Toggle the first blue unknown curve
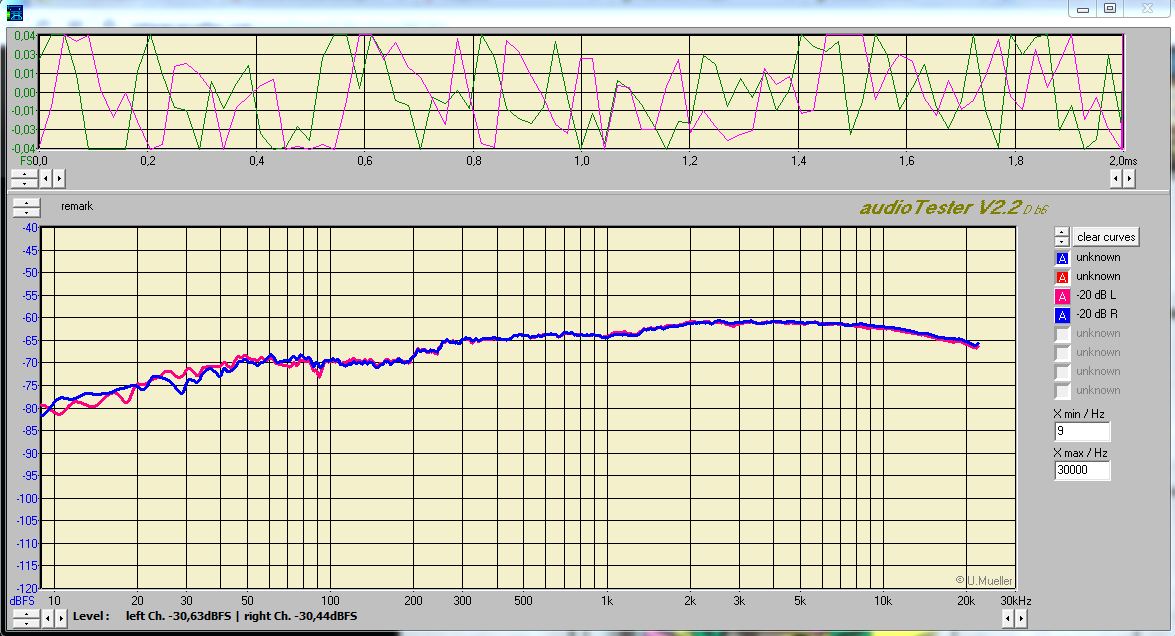This screenshot has height=636, width=1175. tap(1062, 258)
